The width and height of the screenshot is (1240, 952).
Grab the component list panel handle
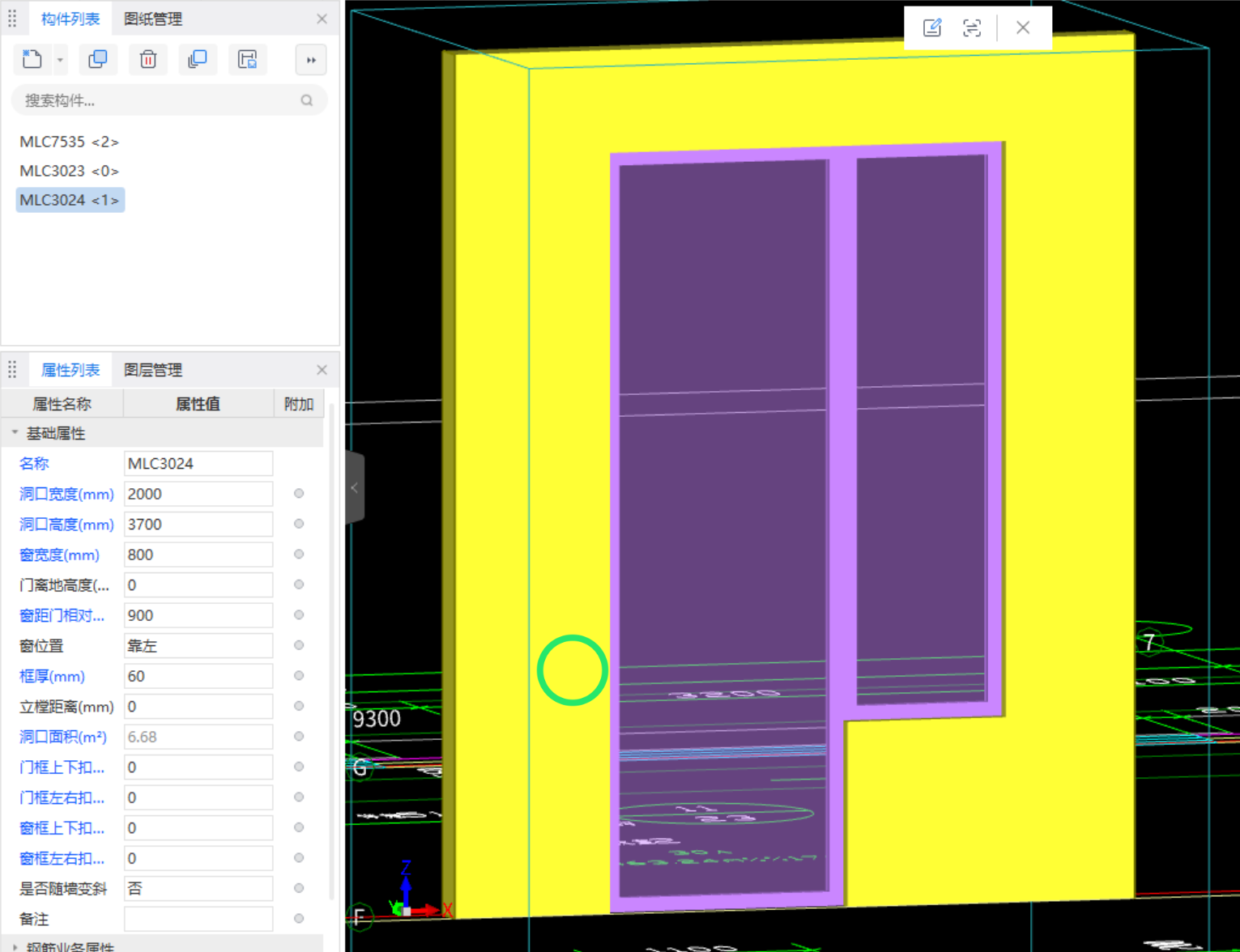pyautogui.click(x=12, y=19)
